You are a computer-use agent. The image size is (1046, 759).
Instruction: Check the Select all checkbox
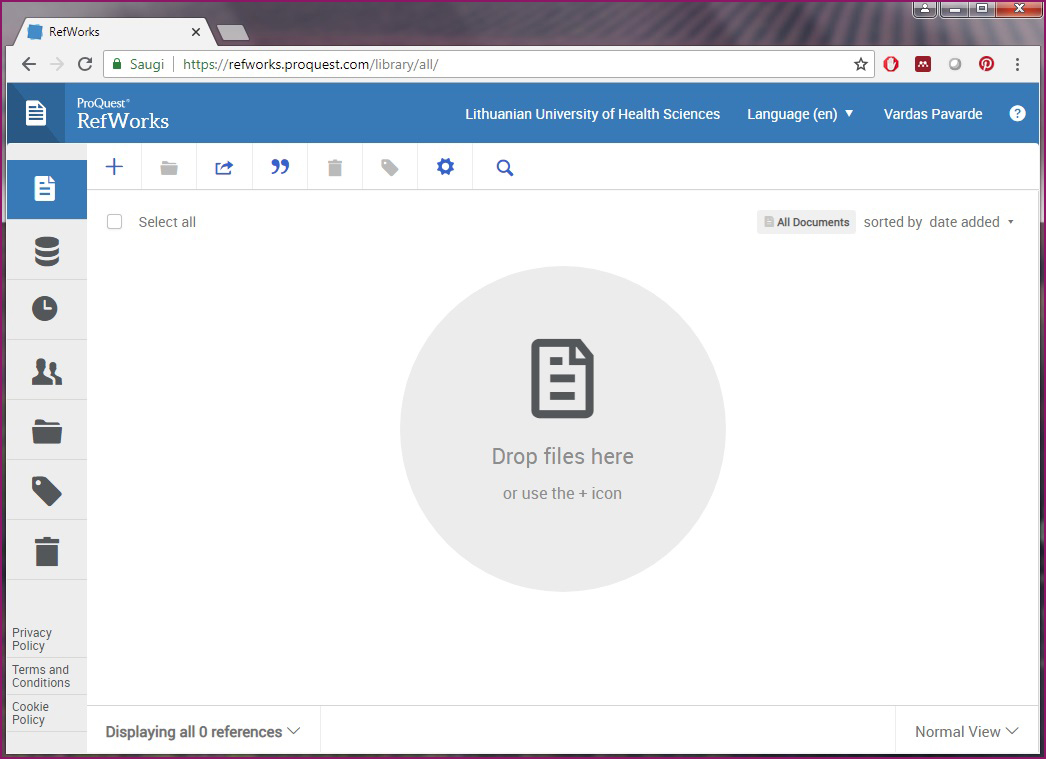point(115,222)
